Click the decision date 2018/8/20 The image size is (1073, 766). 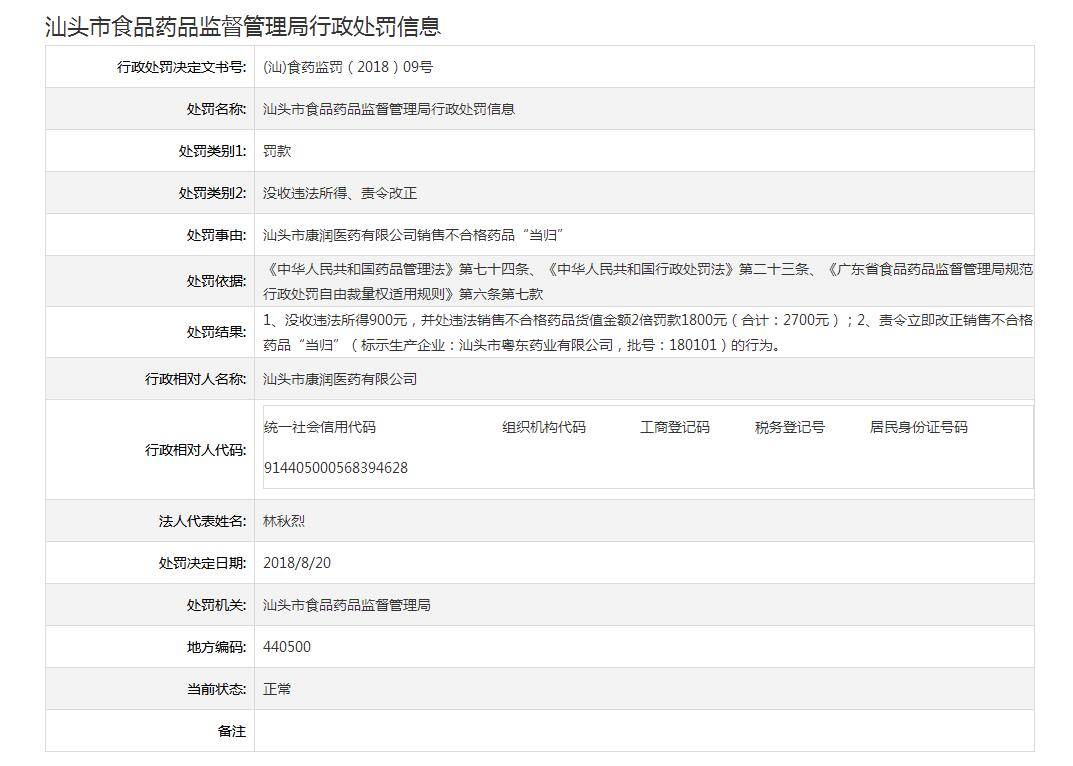tap(296, 563)
